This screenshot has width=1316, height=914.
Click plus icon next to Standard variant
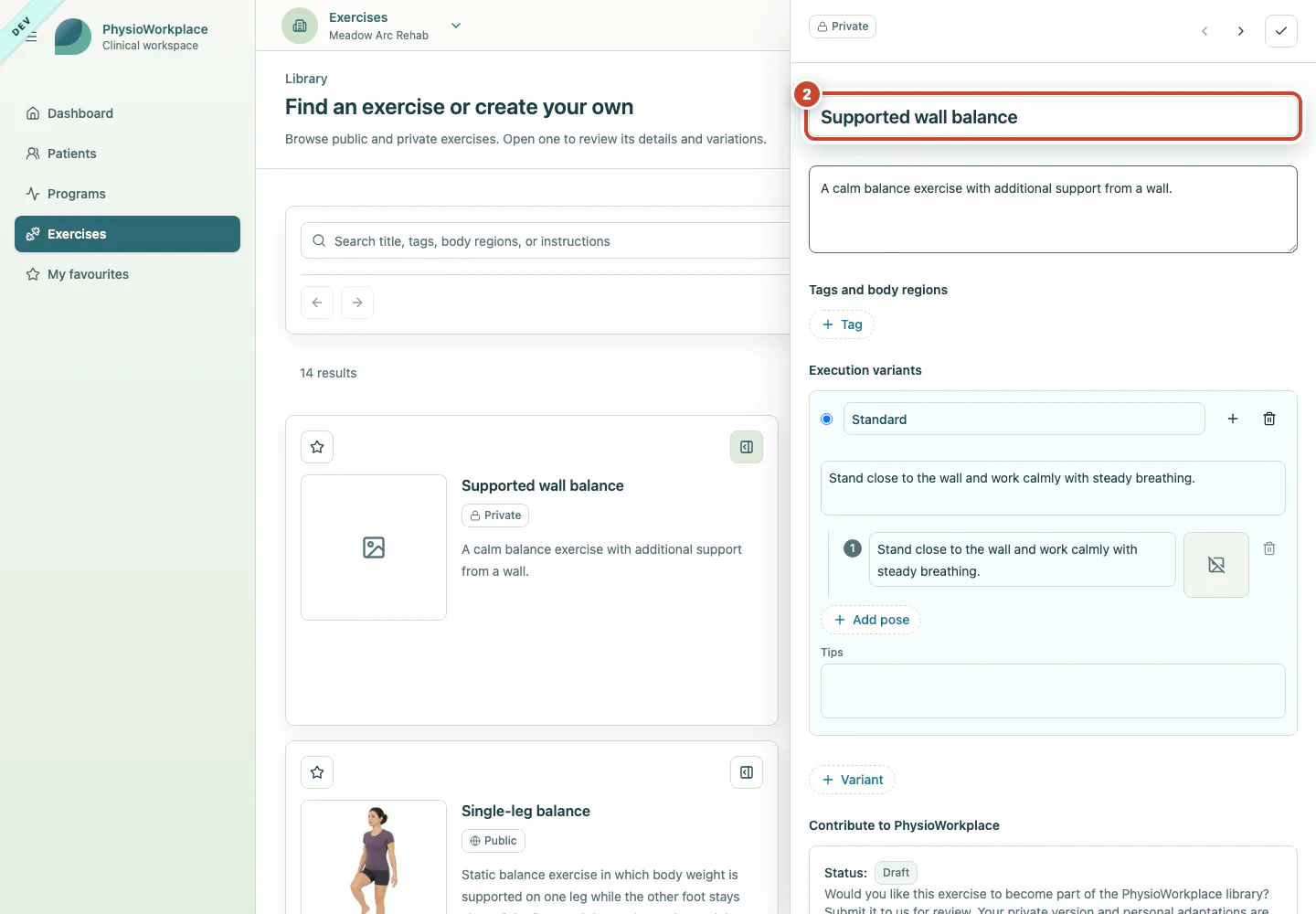click(1233, 419)
